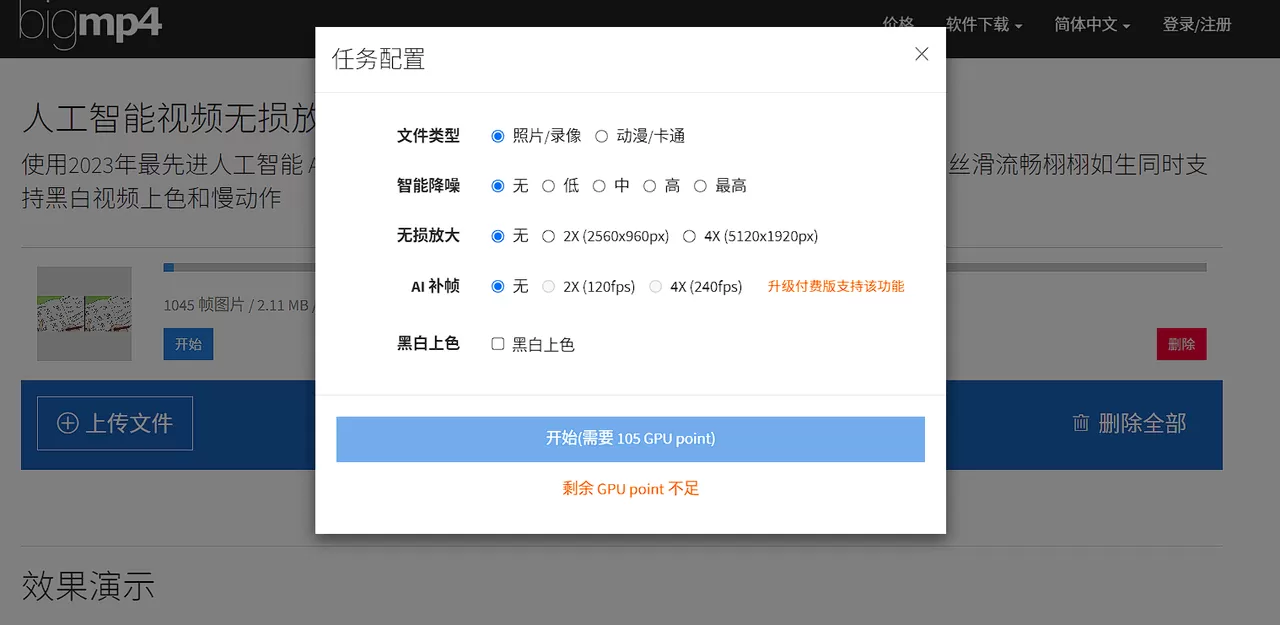
Task: Click the file upload progress bar
Action: [250, 267]
